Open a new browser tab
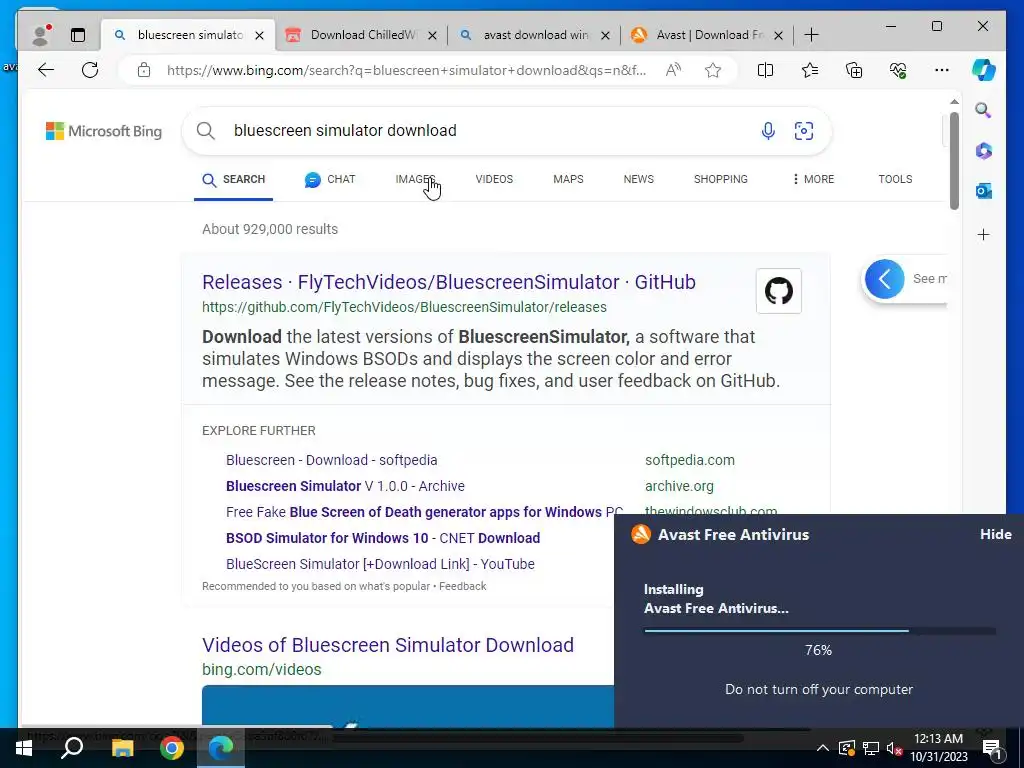Viewport: 1024px width, 768px height. click(x=811, y=35)
